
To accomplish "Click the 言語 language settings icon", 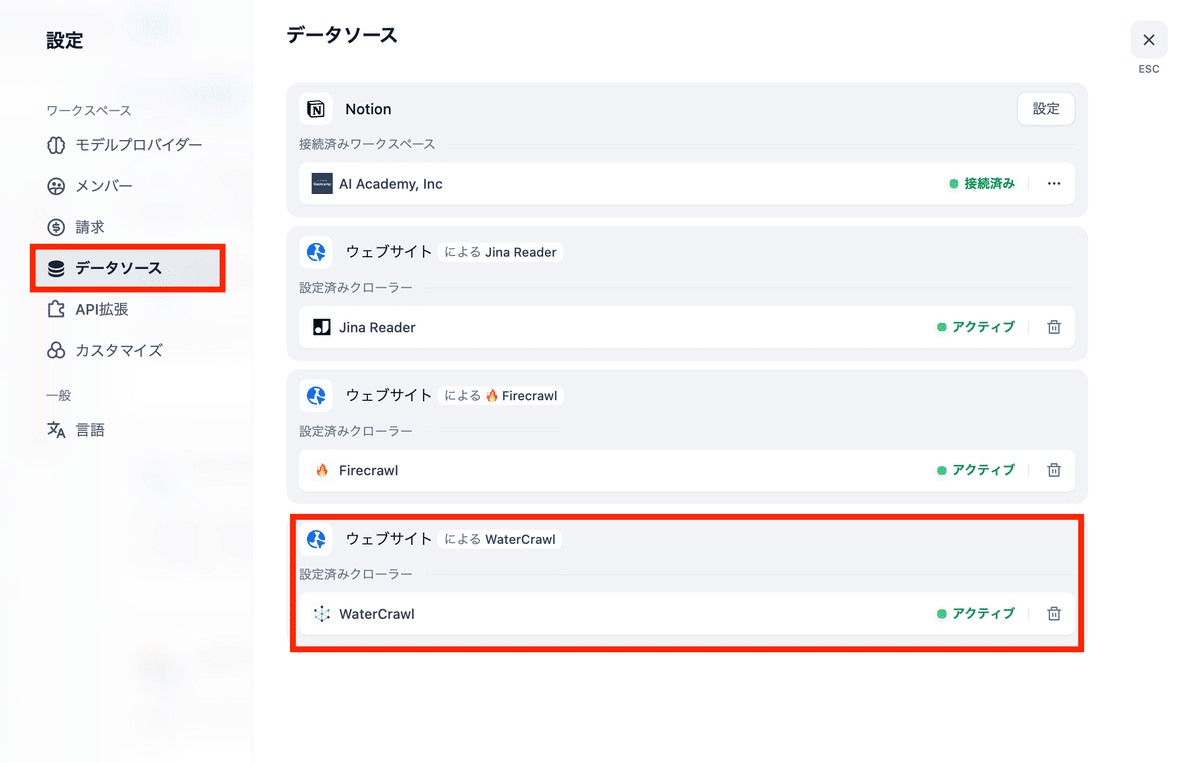I will (x=58, y=429).
